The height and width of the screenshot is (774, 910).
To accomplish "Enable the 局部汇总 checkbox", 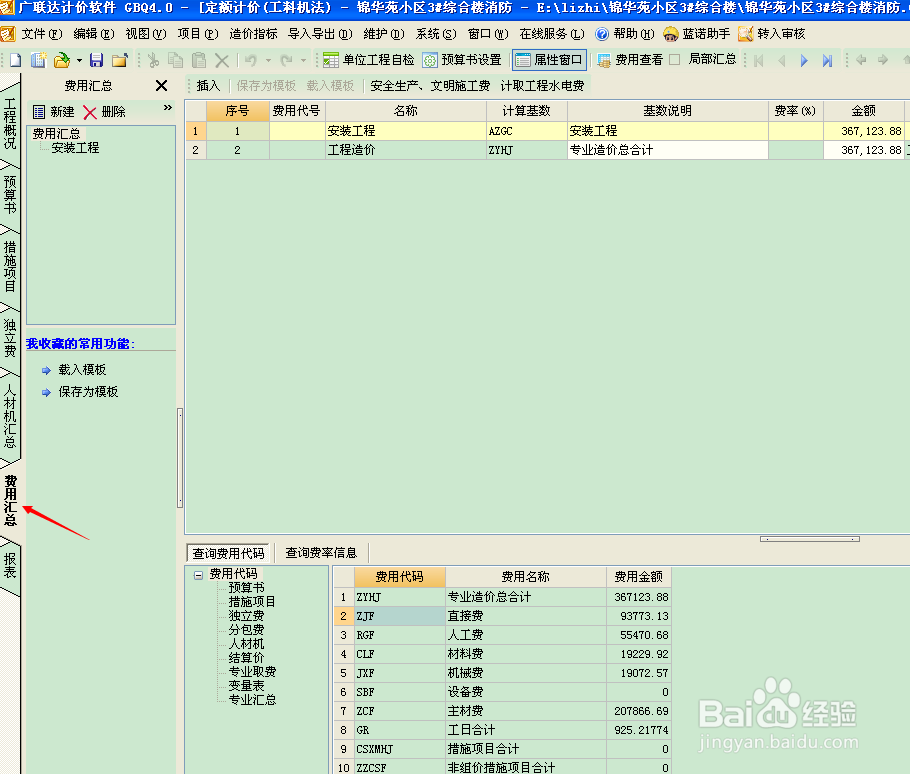I will point(673,58).
